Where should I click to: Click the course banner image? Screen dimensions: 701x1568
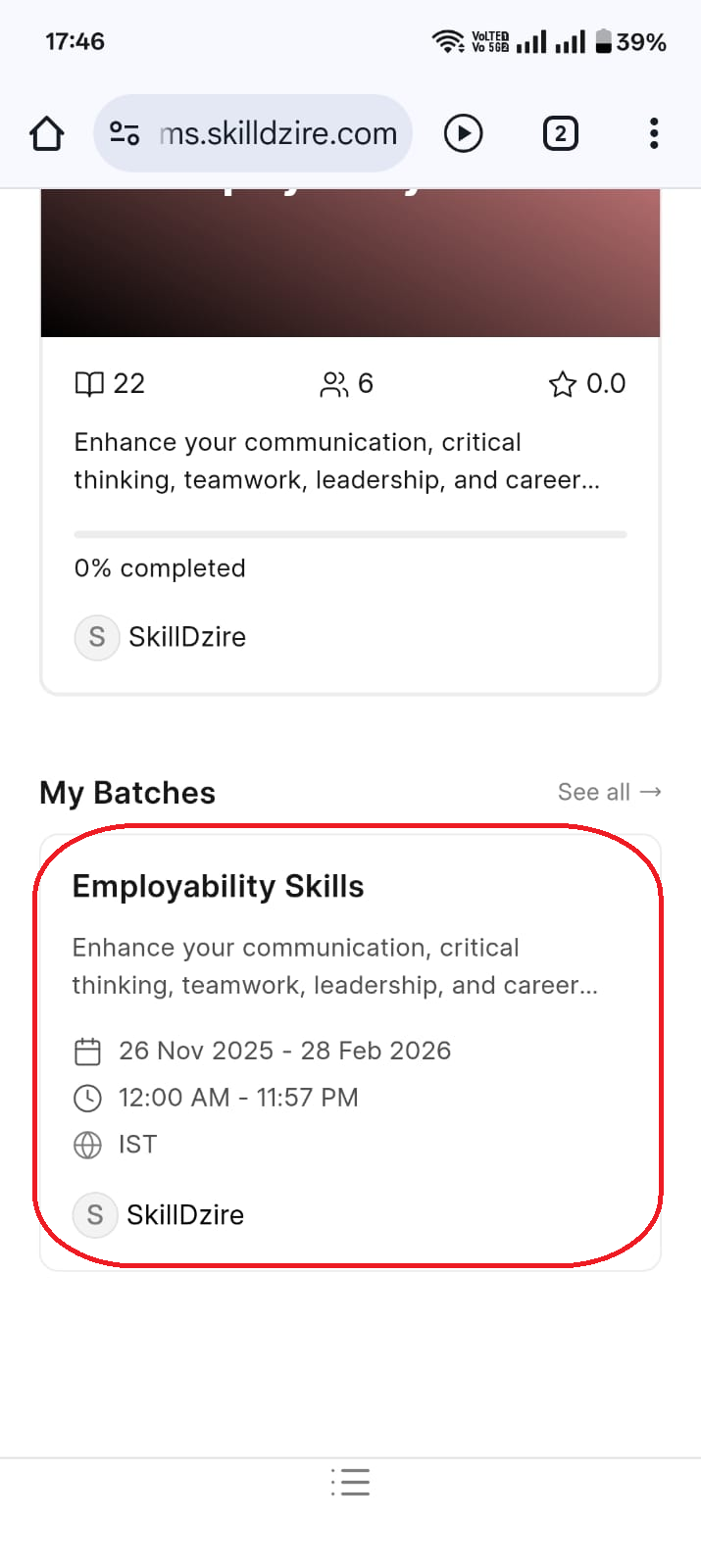point(350,263)
